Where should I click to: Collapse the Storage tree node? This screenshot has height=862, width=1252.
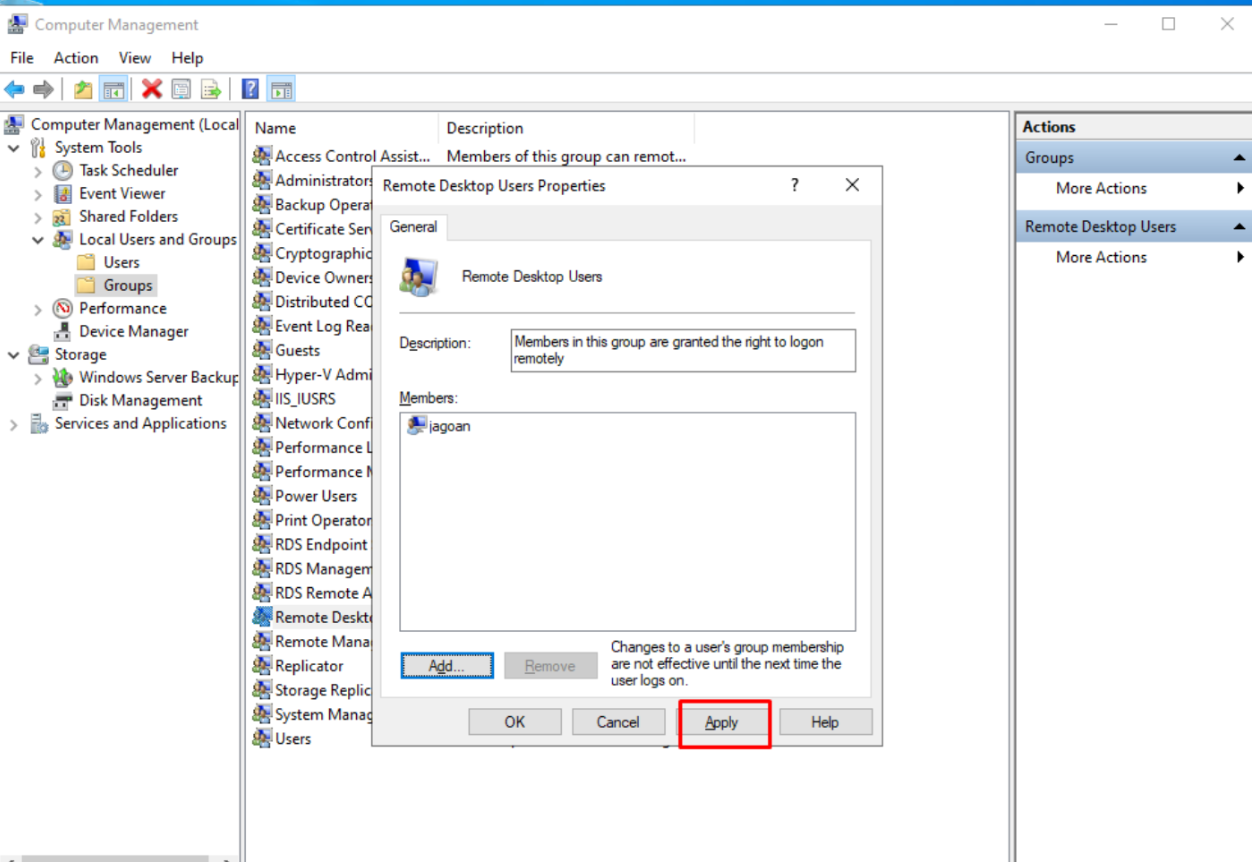click(x=14, y=355)
